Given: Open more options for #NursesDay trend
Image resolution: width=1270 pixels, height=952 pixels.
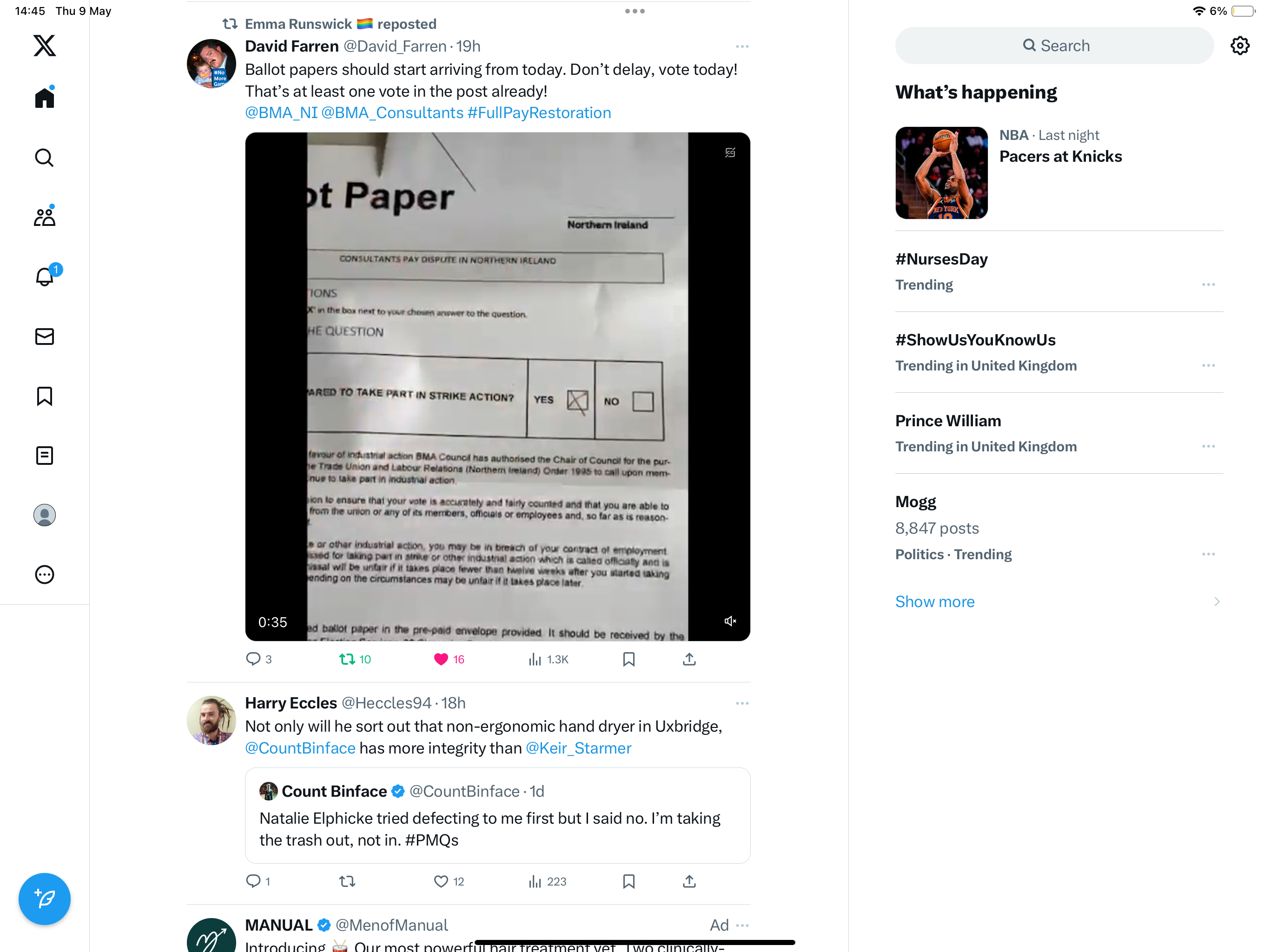Looking at the screenshot, I should pos(1208,284).
